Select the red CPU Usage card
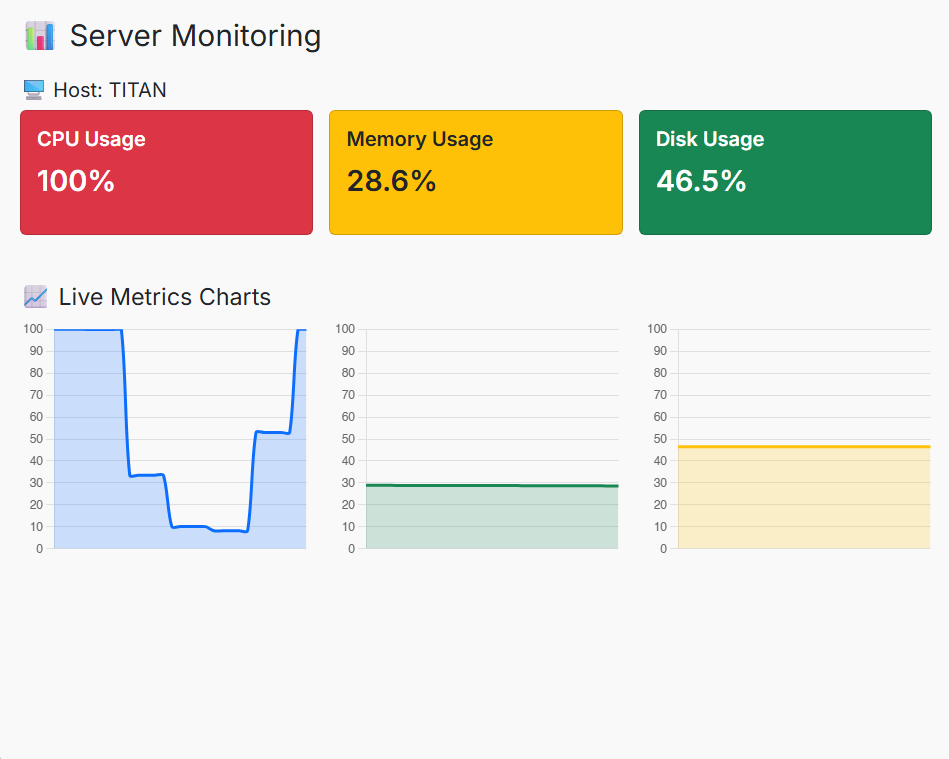The width and height of the screenshot is (949, 759). (166, 172)
